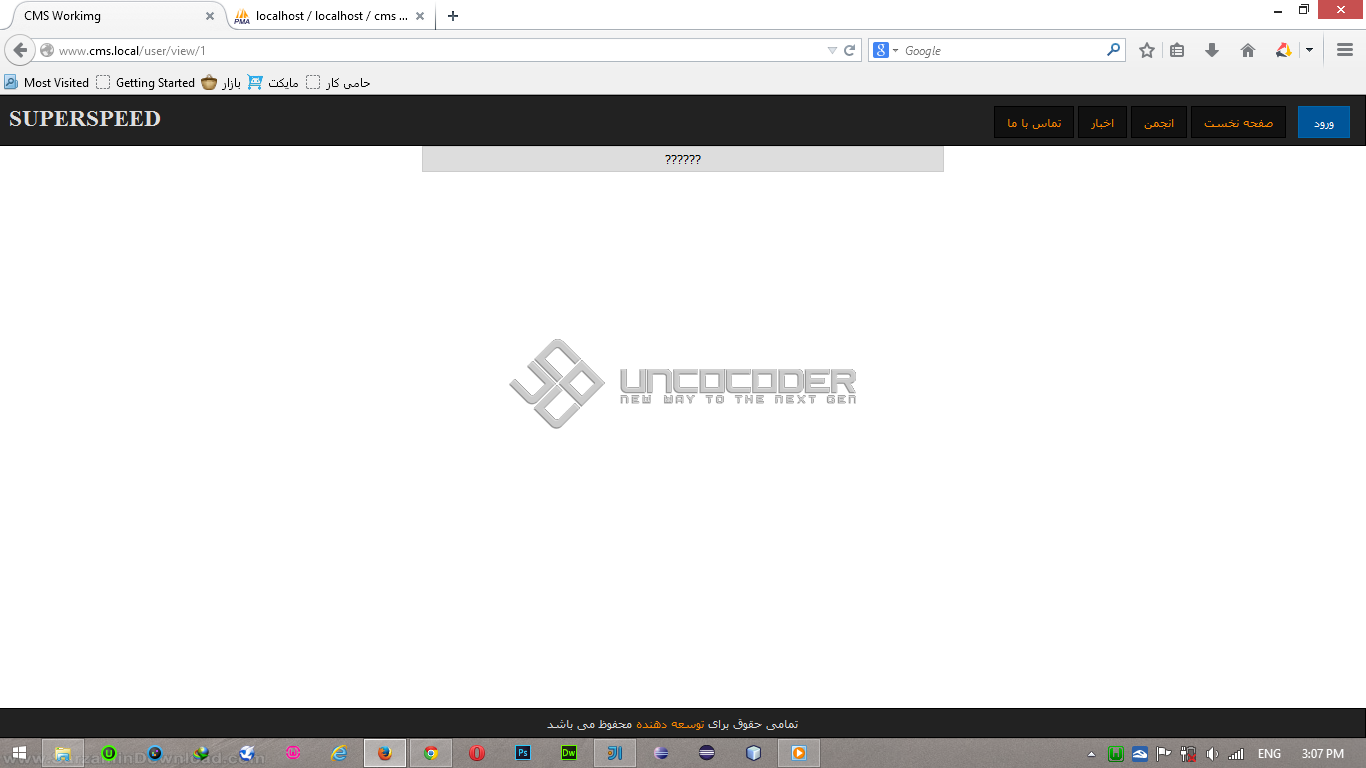Click the network signal tray icon
Viewport: 1366px width, 768px height.
1237,754
